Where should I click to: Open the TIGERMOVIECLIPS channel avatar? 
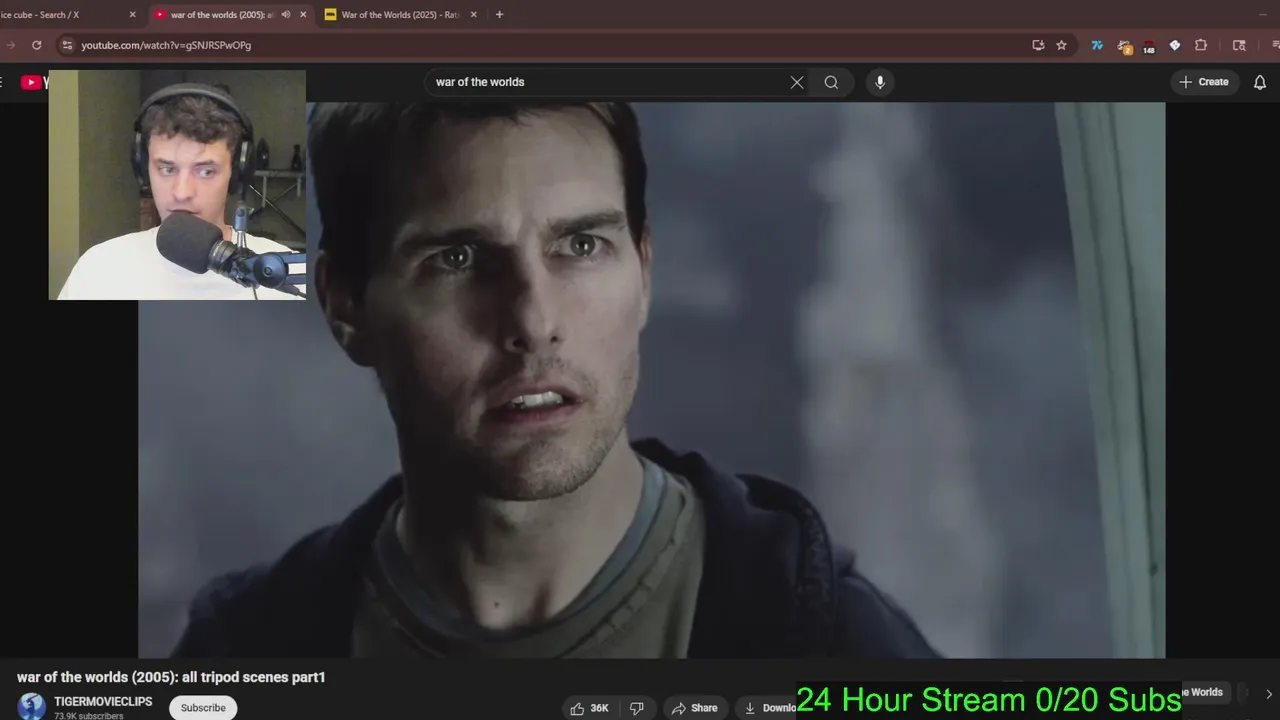(32, 706)
